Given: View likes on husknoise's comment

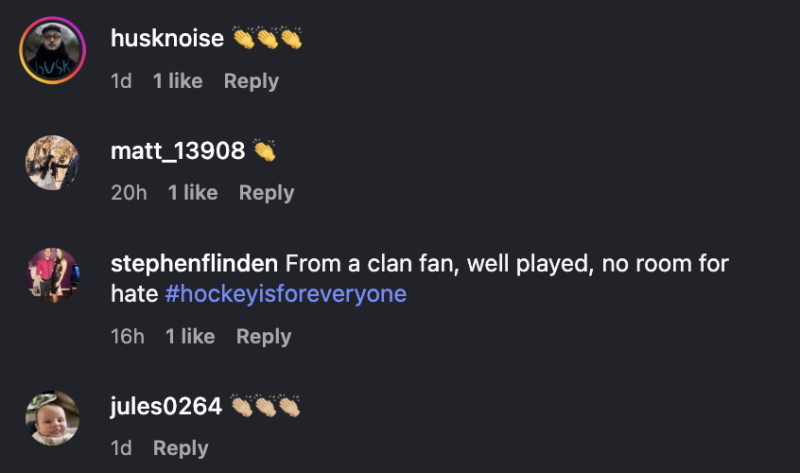Looking at the screenshot, I should [177, 81].
